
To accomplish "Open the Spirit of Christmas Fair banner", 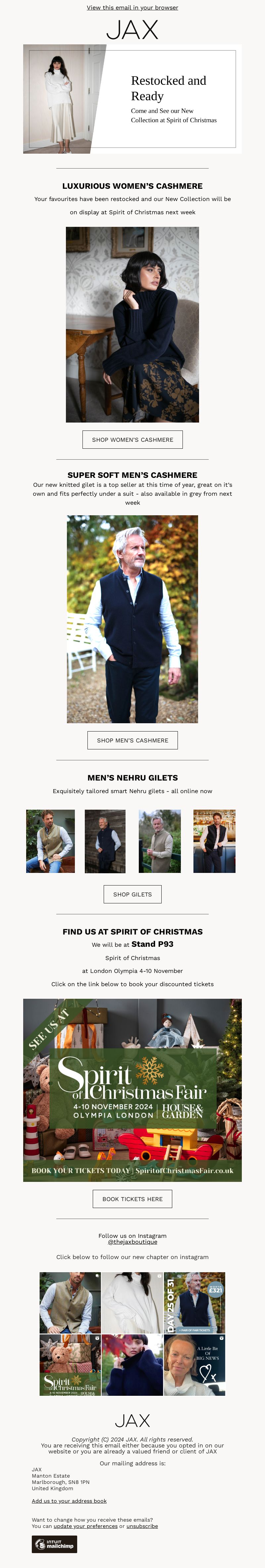I will coord(132,1090).
